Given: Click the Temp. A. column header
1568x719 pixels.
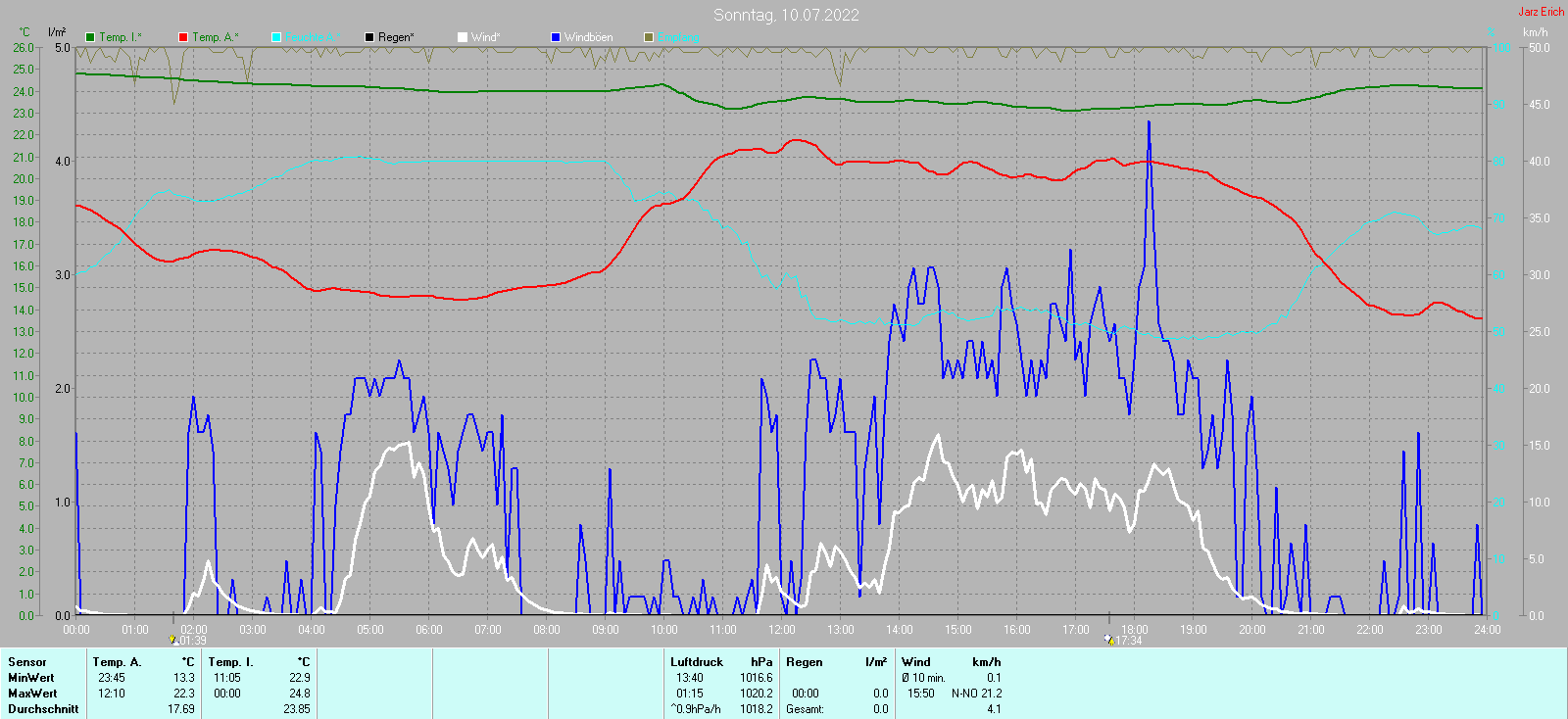Looking at the screenshot, I should [x=118, y=662].
